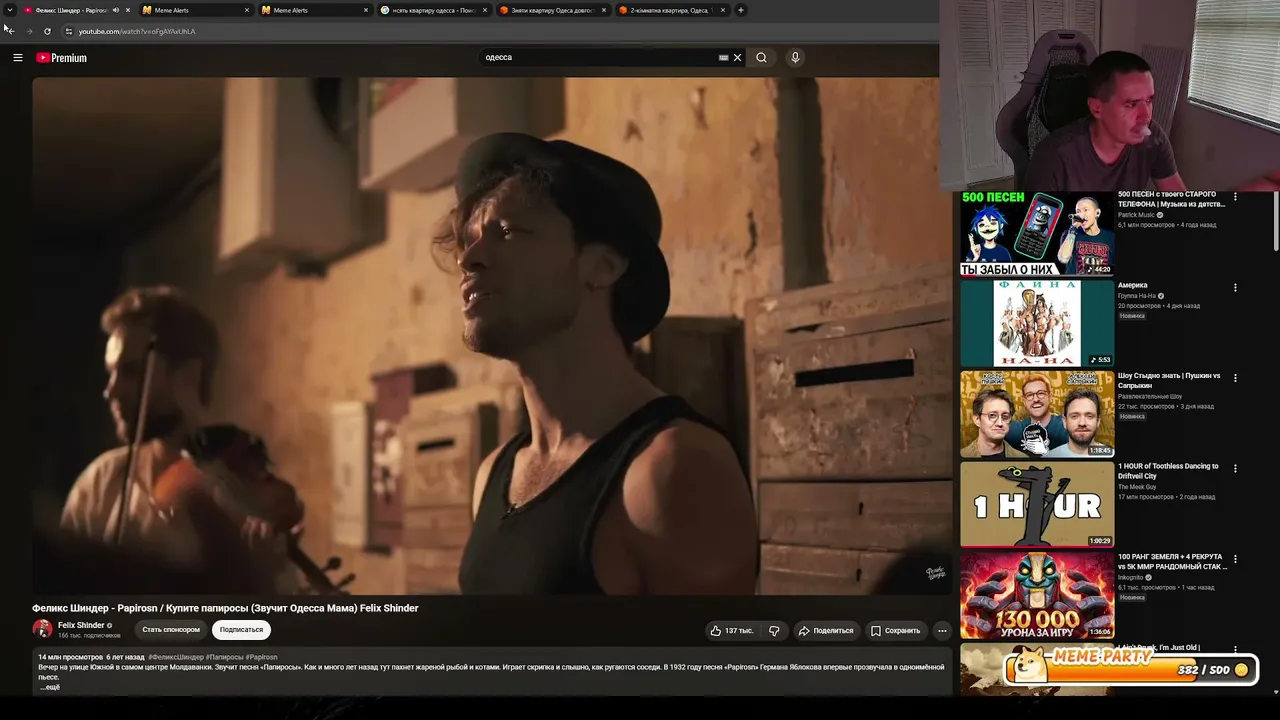Open the Развлекательные Шоу channel link
The width and height of the screenshot is (1280, 720).
coord(1150,397)
